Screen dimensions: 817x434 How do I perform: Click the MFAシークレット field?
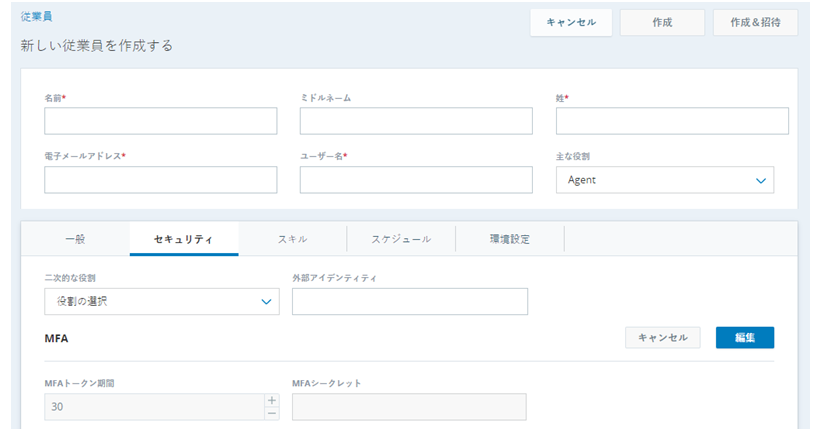(409, 407)
